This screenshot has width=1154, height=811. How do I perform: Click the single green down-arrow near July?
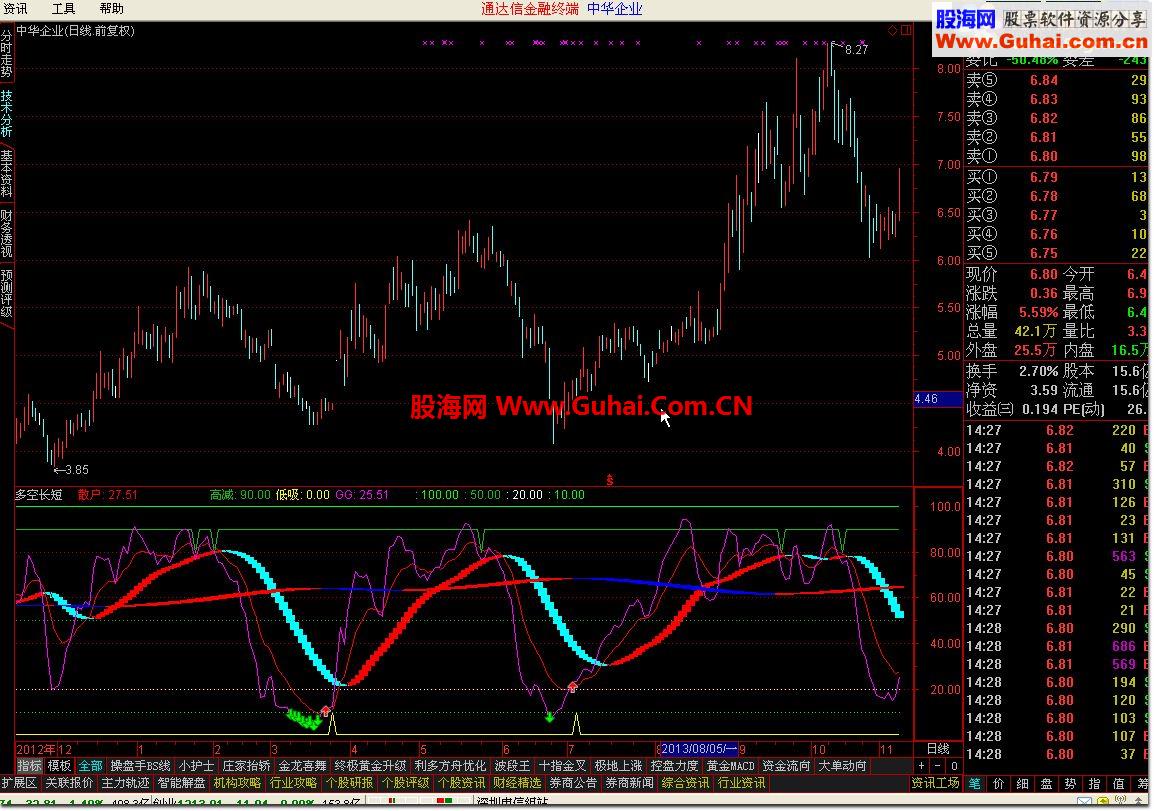click(549, 716)
